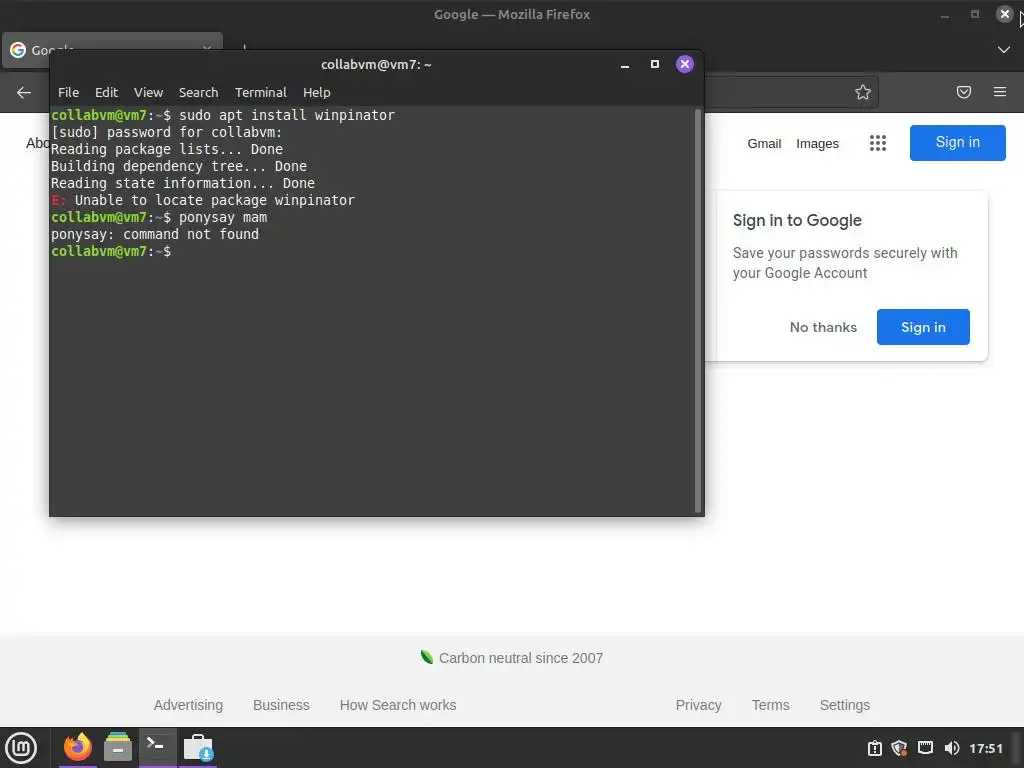Maximize the collabvm terminal window
This screenshot has width=1024, height=768.
(654, 64)
